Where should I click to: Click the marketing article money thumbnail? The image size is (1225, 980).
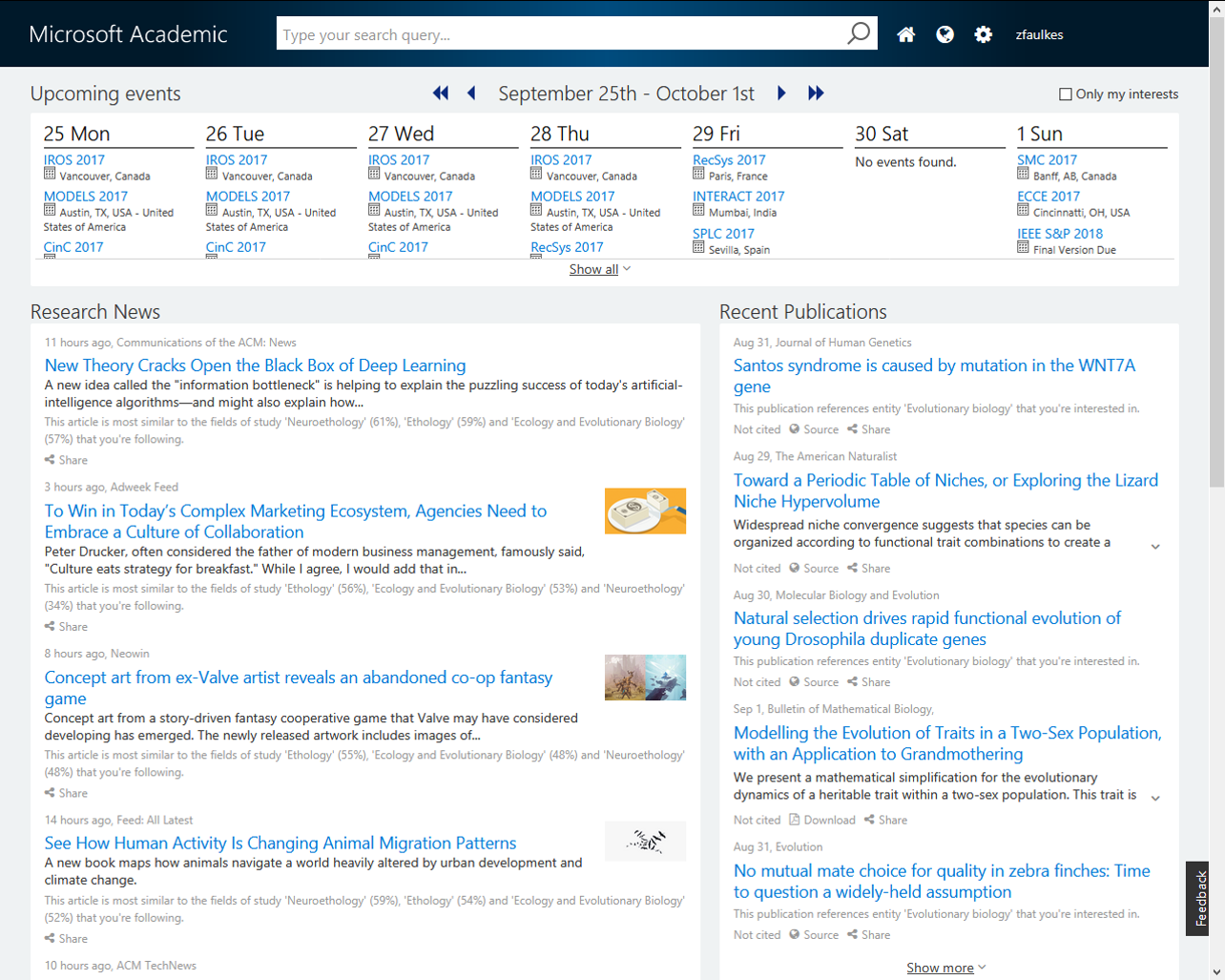coord(645,511)
